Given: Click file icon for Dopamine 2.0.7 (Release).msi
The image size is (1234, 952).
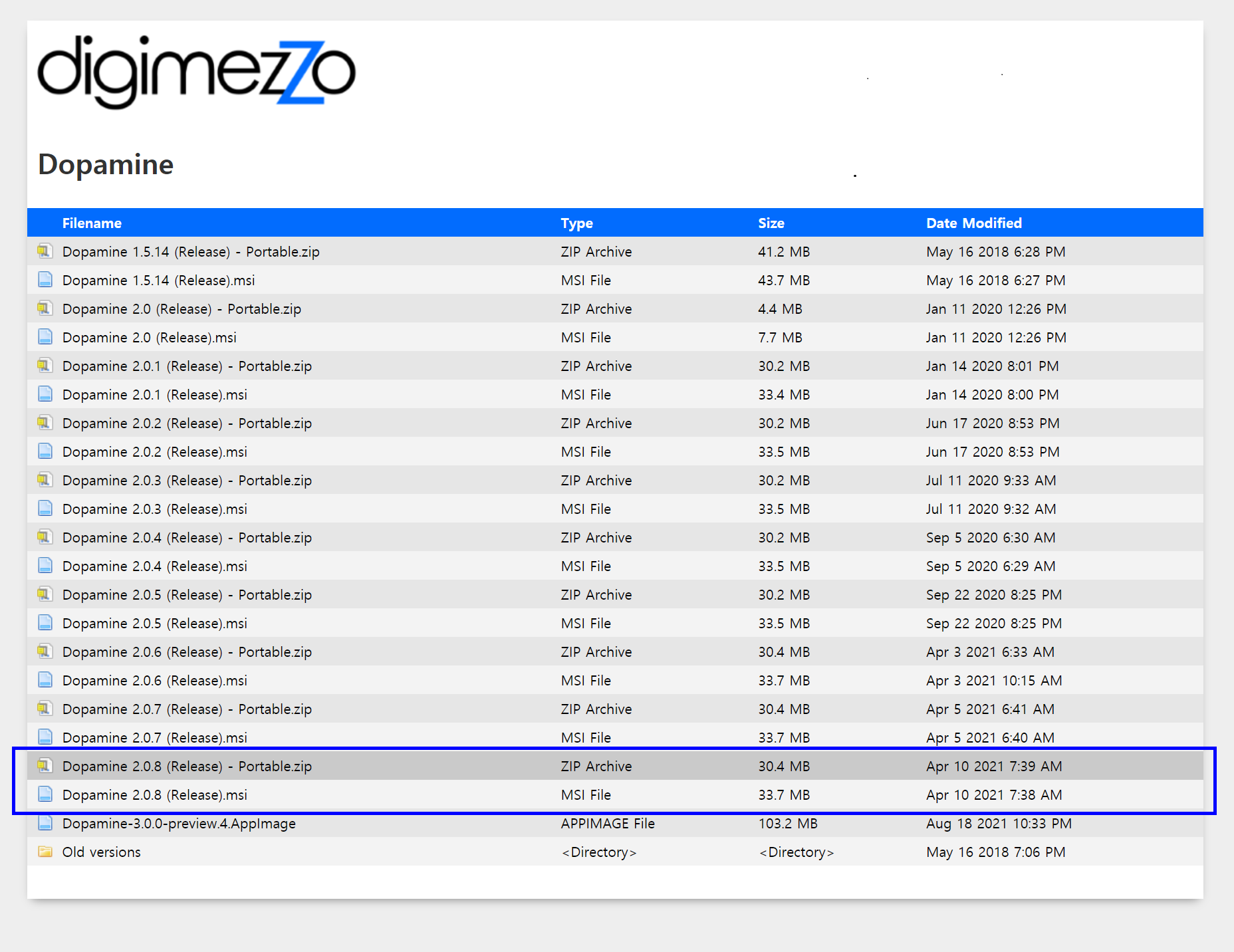Looking at the screenshot, I should (x=45, y=737).
